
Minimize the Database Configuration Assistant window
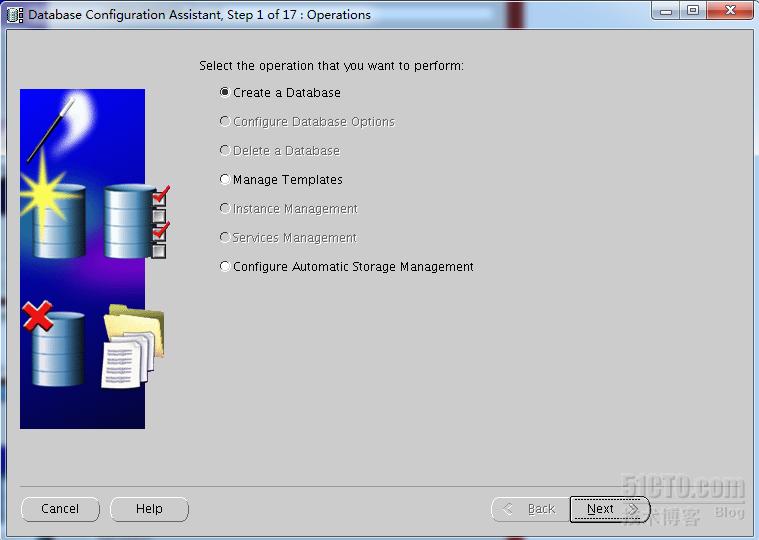point(666,11)
